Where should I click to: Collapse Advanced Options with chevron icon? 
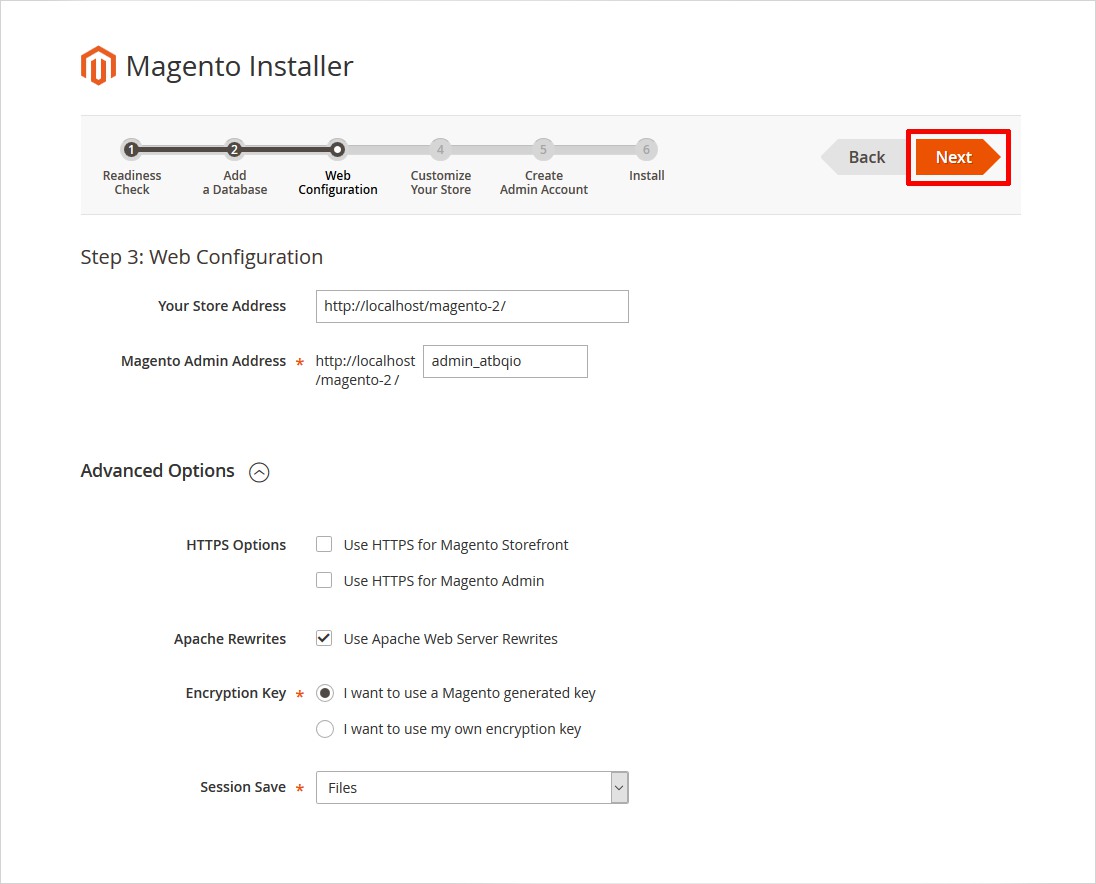coord(259,473)
